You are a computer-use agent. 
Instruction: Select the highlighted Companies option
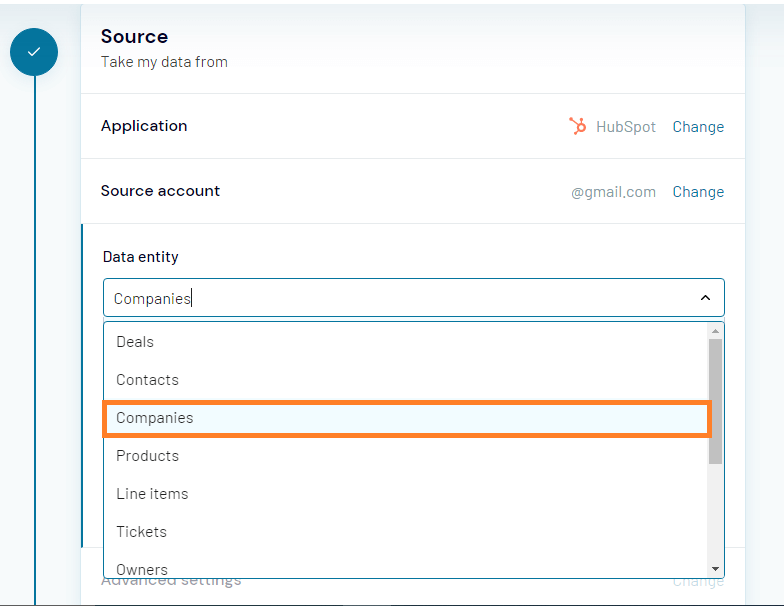(155, 418)
